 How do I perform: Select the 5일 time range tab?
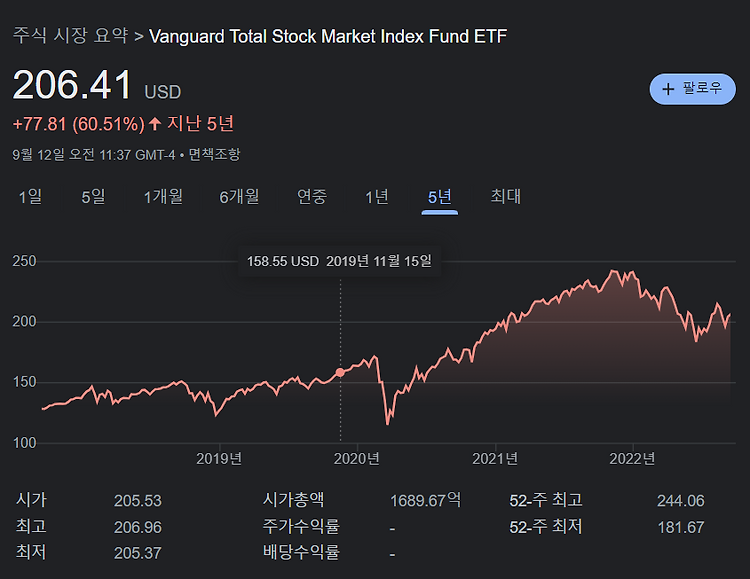[x=93, y=197]
